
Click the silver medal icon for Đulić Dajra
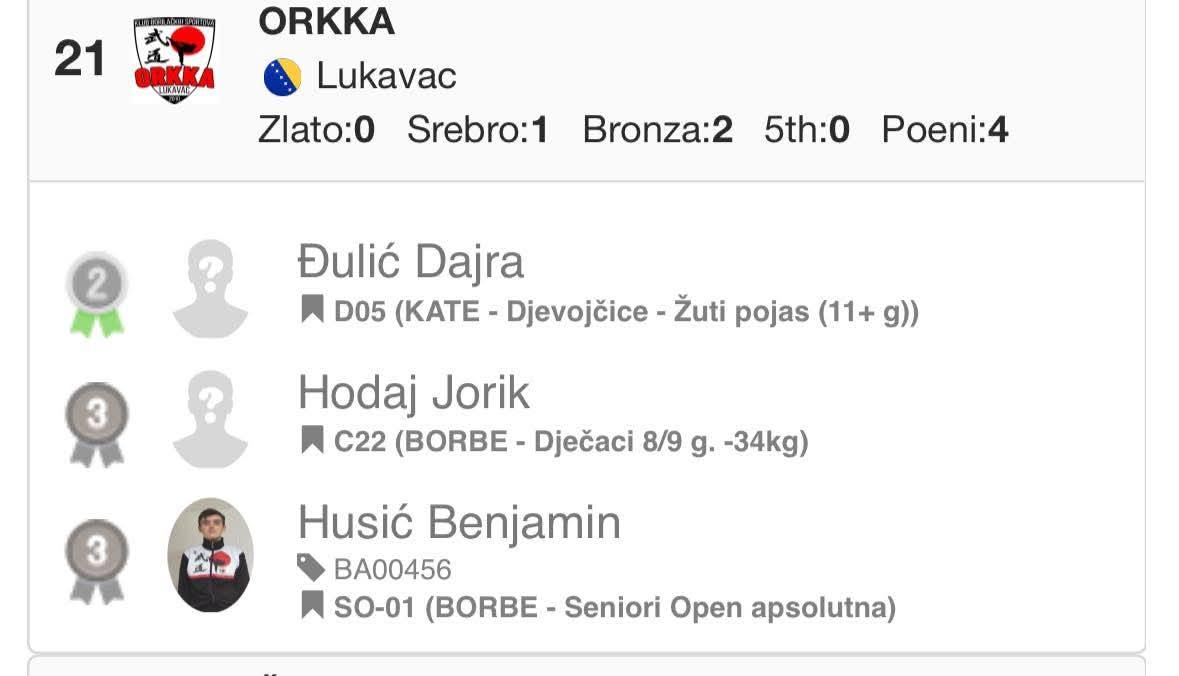pyautogui.click(x=97, y=293)
